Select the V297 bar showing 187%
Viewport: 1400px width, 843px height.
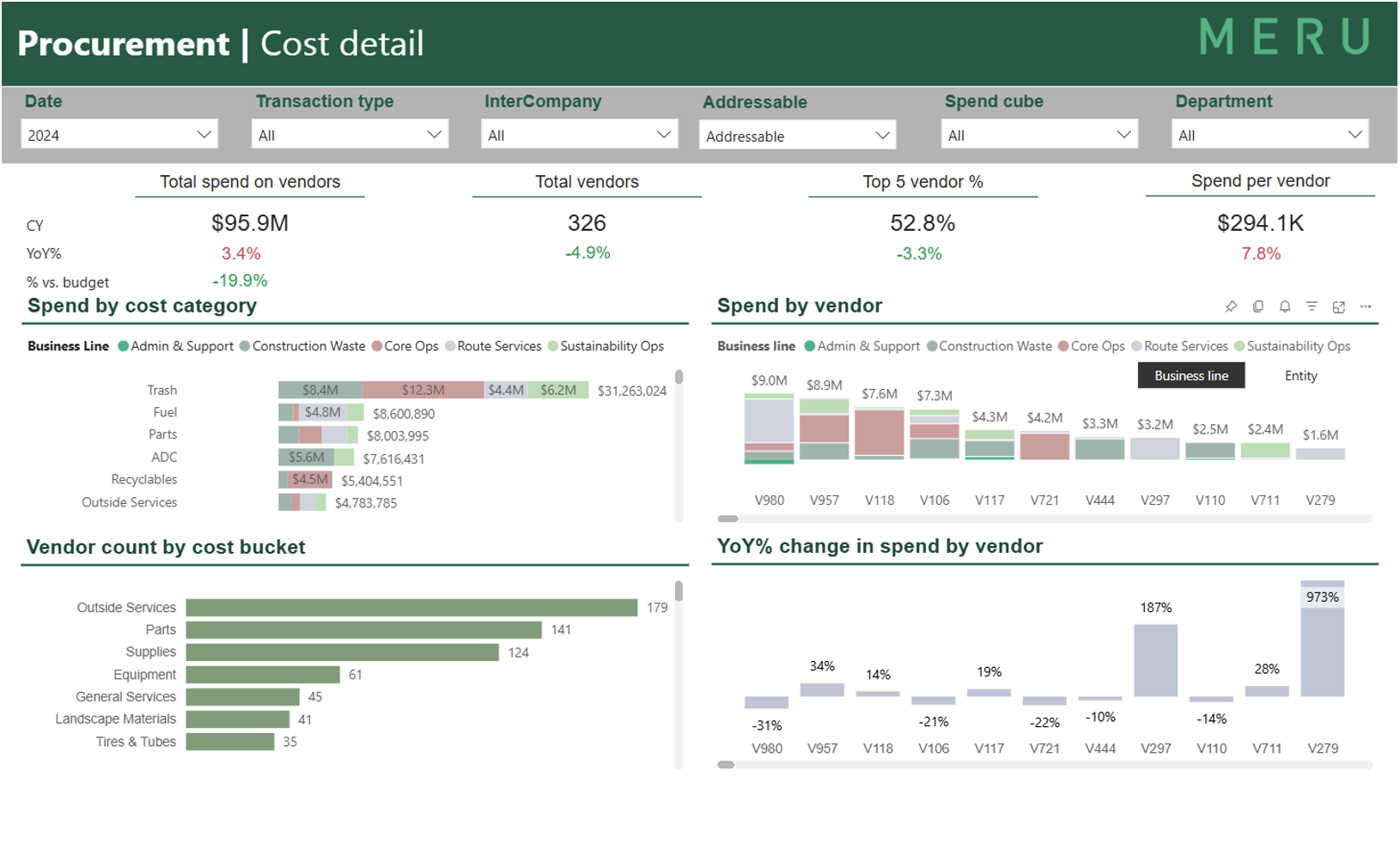click(x=1155, y=660)
